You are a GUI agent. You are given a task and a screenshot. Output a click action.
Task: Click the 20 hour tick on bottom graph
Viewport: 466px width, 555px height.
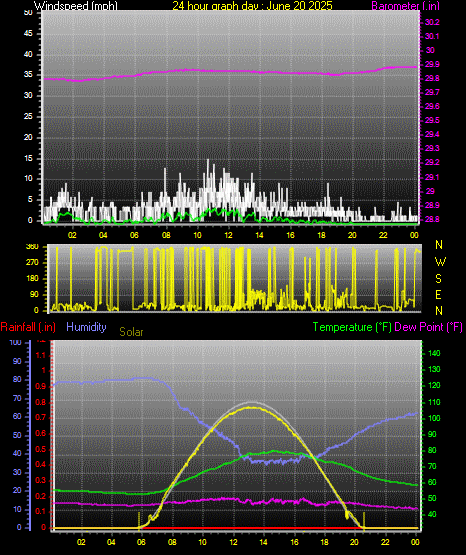(x=354, y=542)
